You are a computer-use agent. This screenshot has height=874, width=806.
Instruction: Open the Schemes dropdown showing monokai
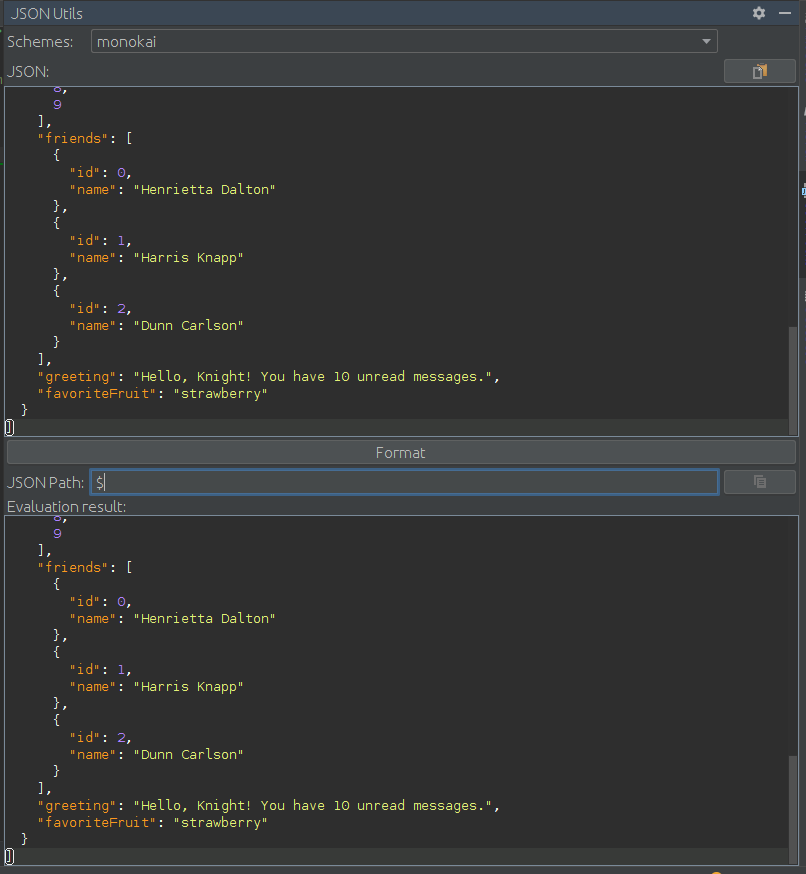[x=404, y=41]
